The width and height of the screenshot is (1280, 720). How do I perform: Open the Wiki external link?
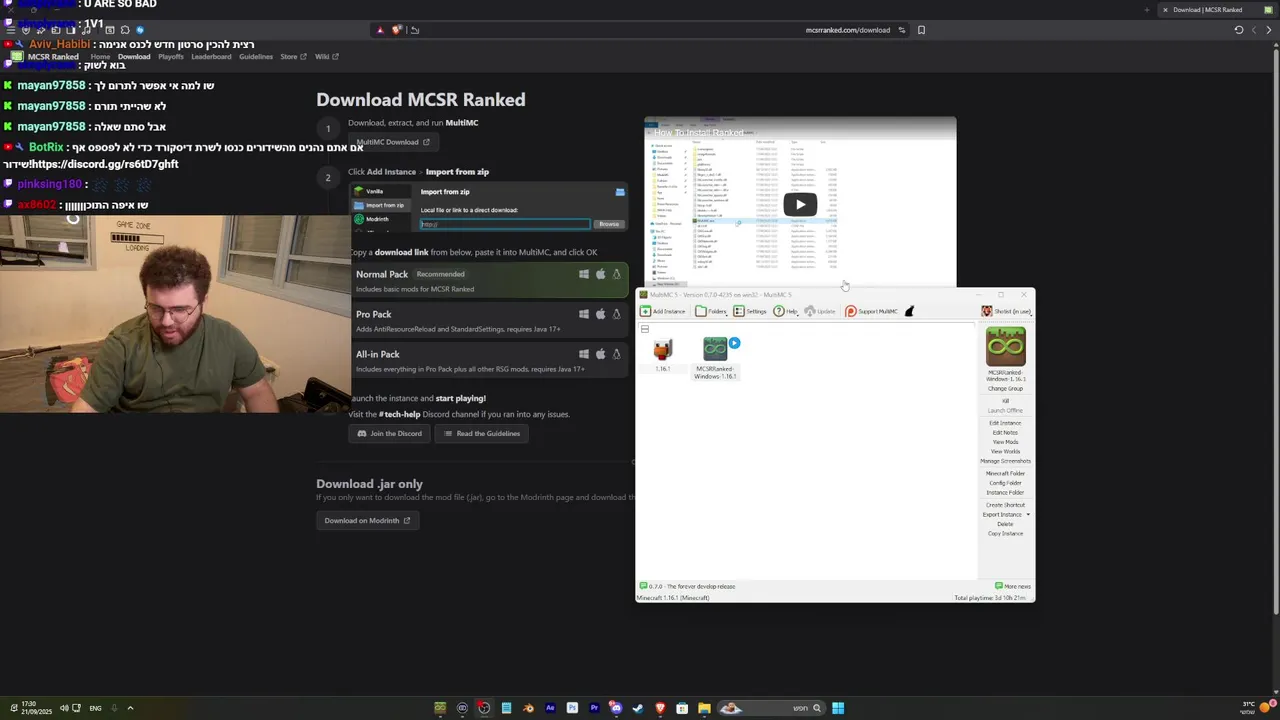(x=327, y=57)
